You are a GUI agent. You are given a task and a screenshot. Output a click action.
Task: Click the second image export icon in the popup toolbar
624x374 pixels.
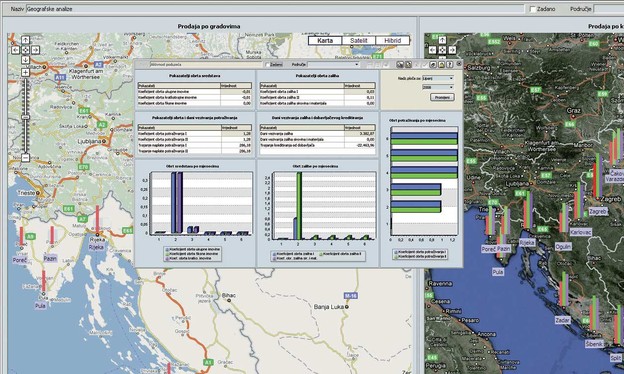[408, 64]
